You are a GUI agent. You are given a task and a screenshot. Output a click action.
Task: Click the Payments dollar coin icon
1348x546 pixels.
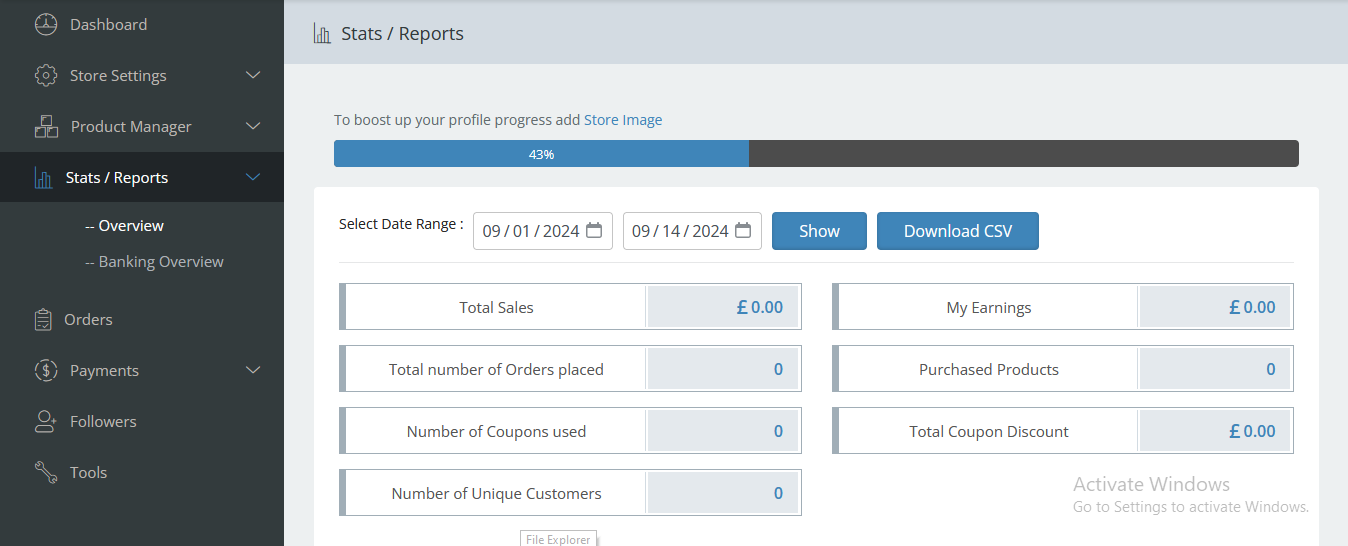point(46,371)
